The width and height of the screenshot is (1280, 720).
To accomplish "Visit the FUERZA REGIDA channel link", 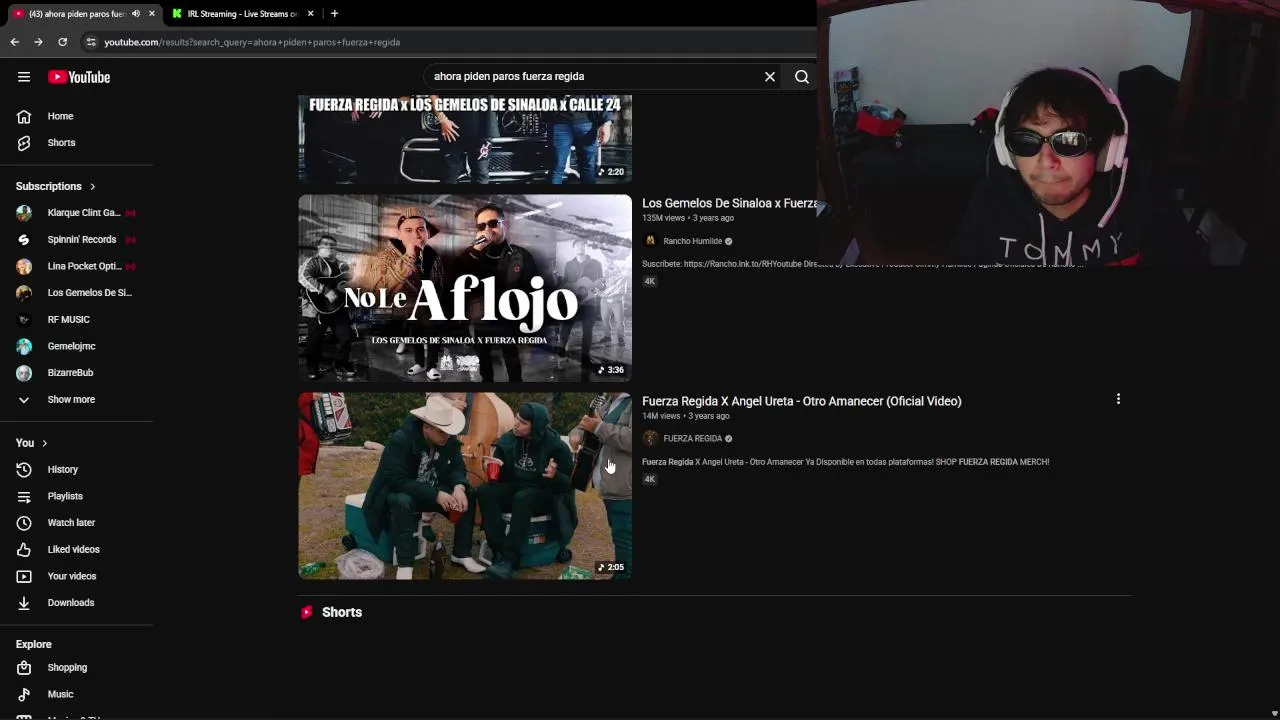I will click(692, 439).
